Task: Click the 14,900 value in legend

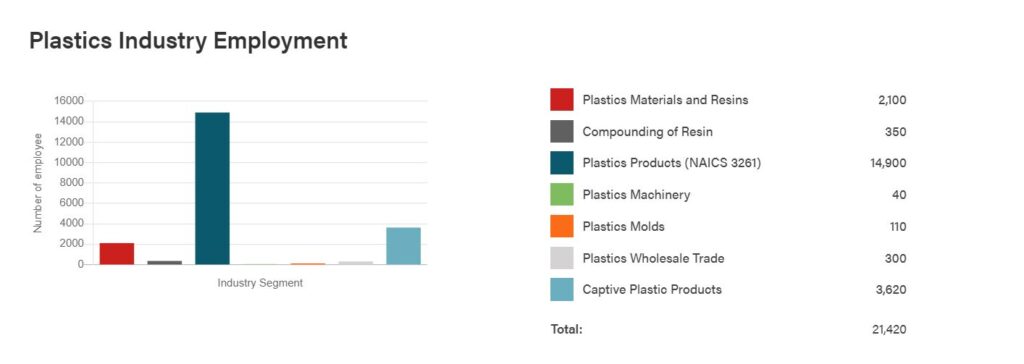Action: [888, 163]
